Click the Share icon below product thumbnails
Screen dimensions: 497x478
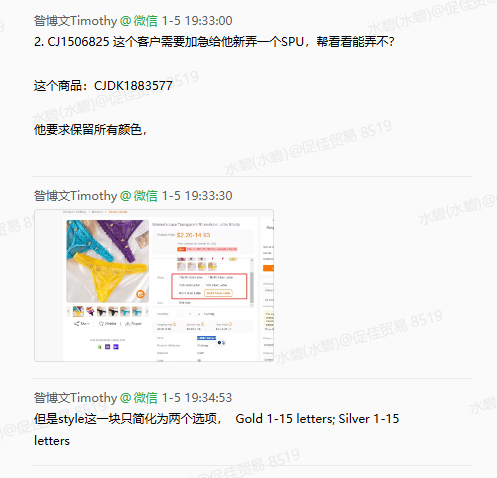tap(77, 324)
